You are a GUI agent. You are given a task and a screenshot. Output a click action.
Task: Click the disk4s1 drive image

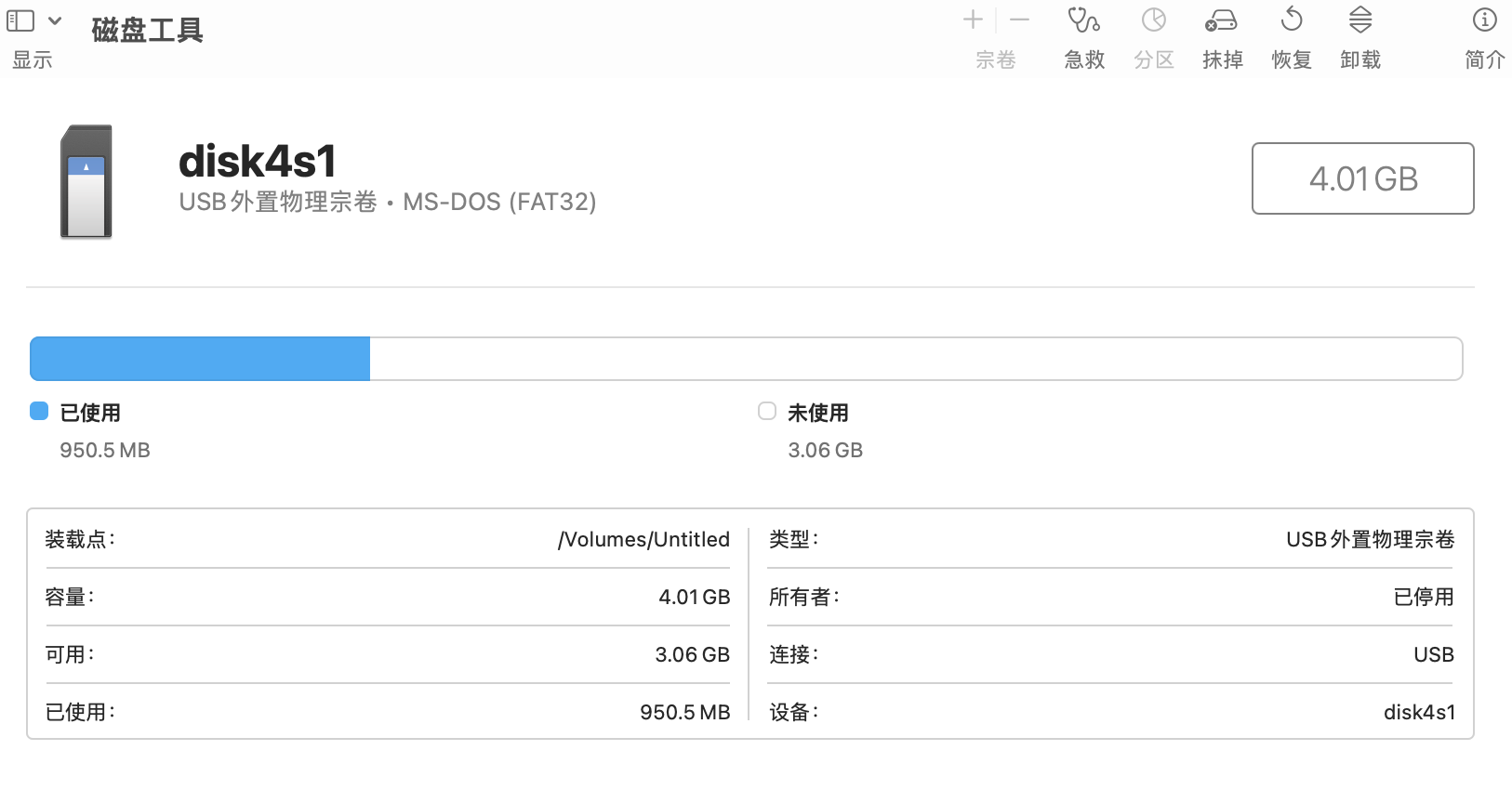pos(86,182)
